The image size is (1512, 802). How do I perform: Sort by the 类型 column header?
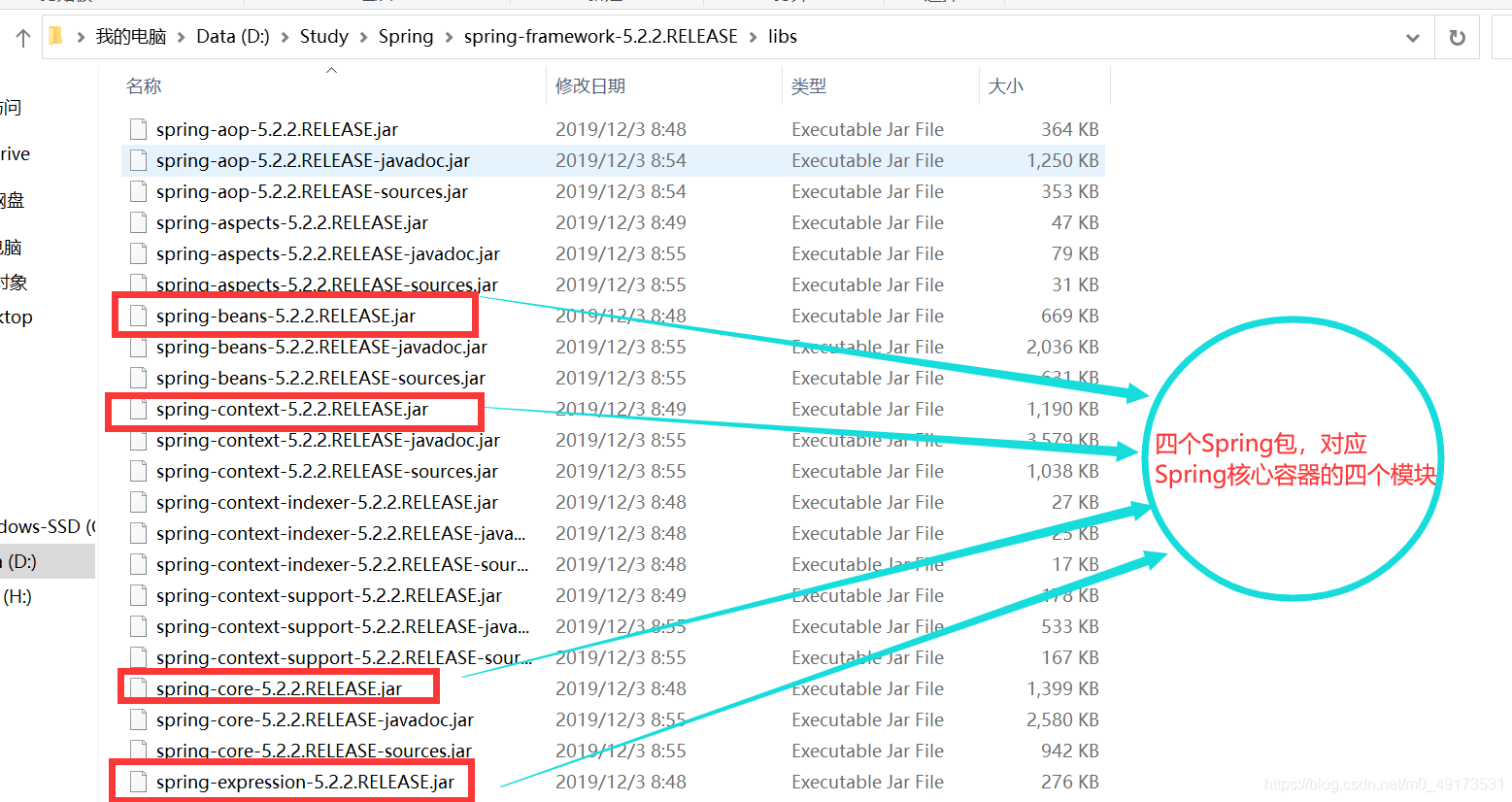809,86
